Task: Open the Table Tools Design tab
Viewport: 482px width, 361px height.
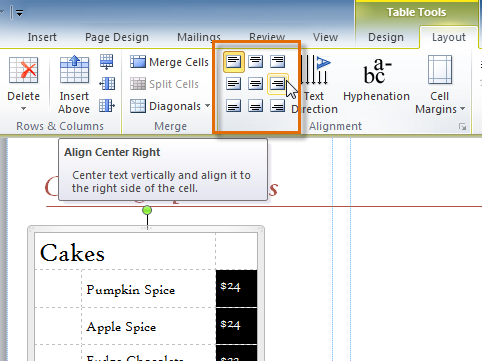Action: pos(386,37)
